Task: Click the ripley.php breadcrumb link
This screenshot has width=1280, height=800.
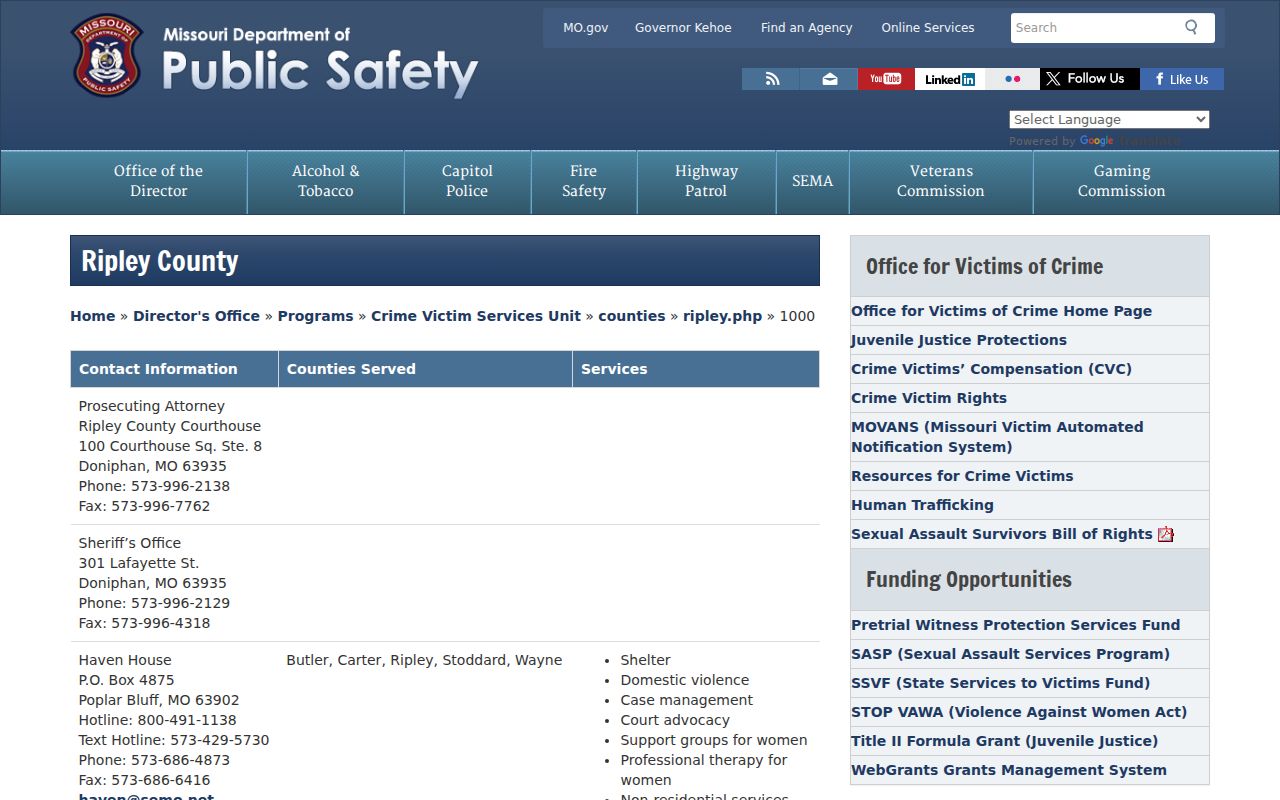Action: [x=722, y=316]
